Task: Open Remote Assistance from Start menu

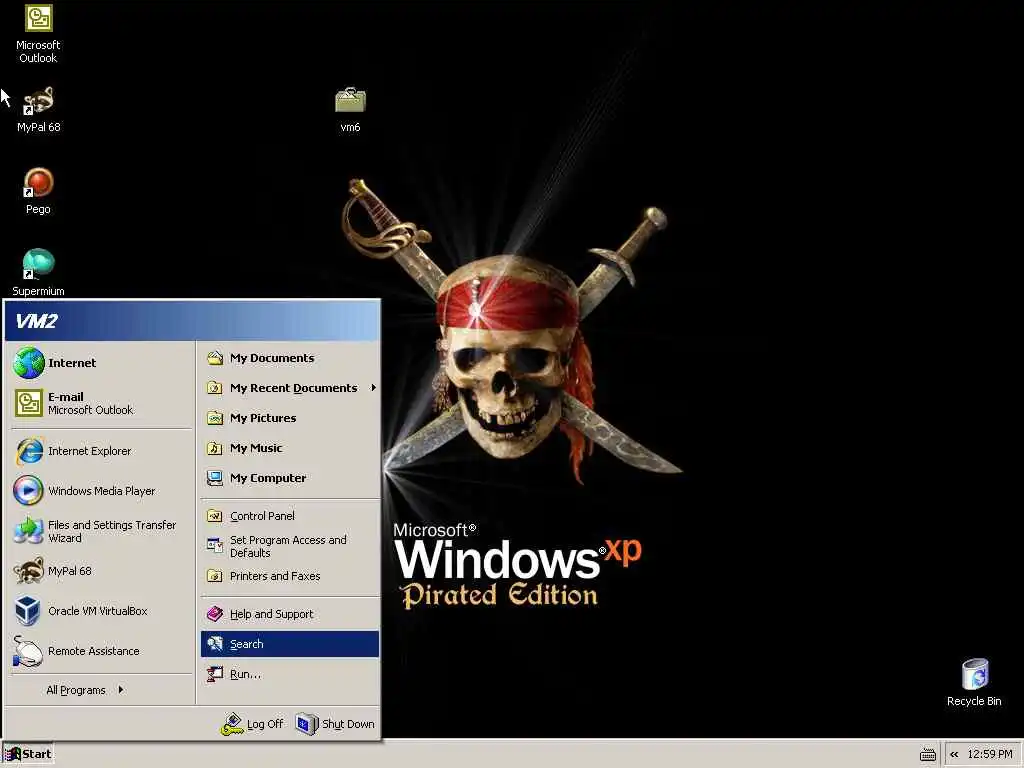Action: coord(101,651)
